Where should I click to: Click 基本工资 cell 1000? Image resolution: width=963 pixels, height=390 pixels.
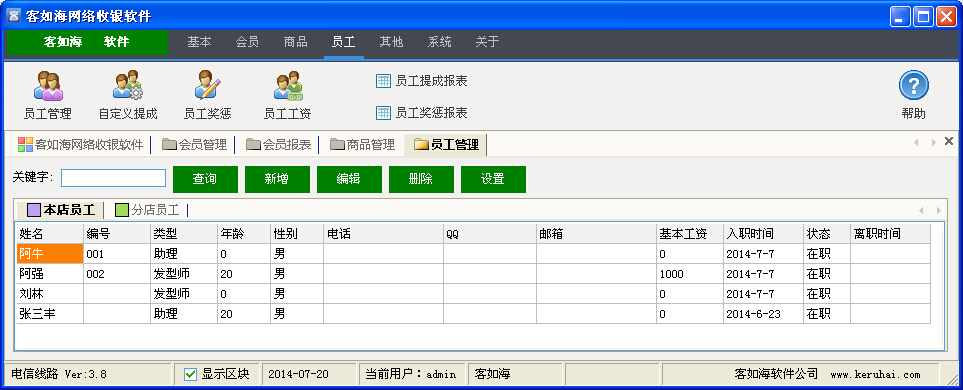click(x=690, y=274)
